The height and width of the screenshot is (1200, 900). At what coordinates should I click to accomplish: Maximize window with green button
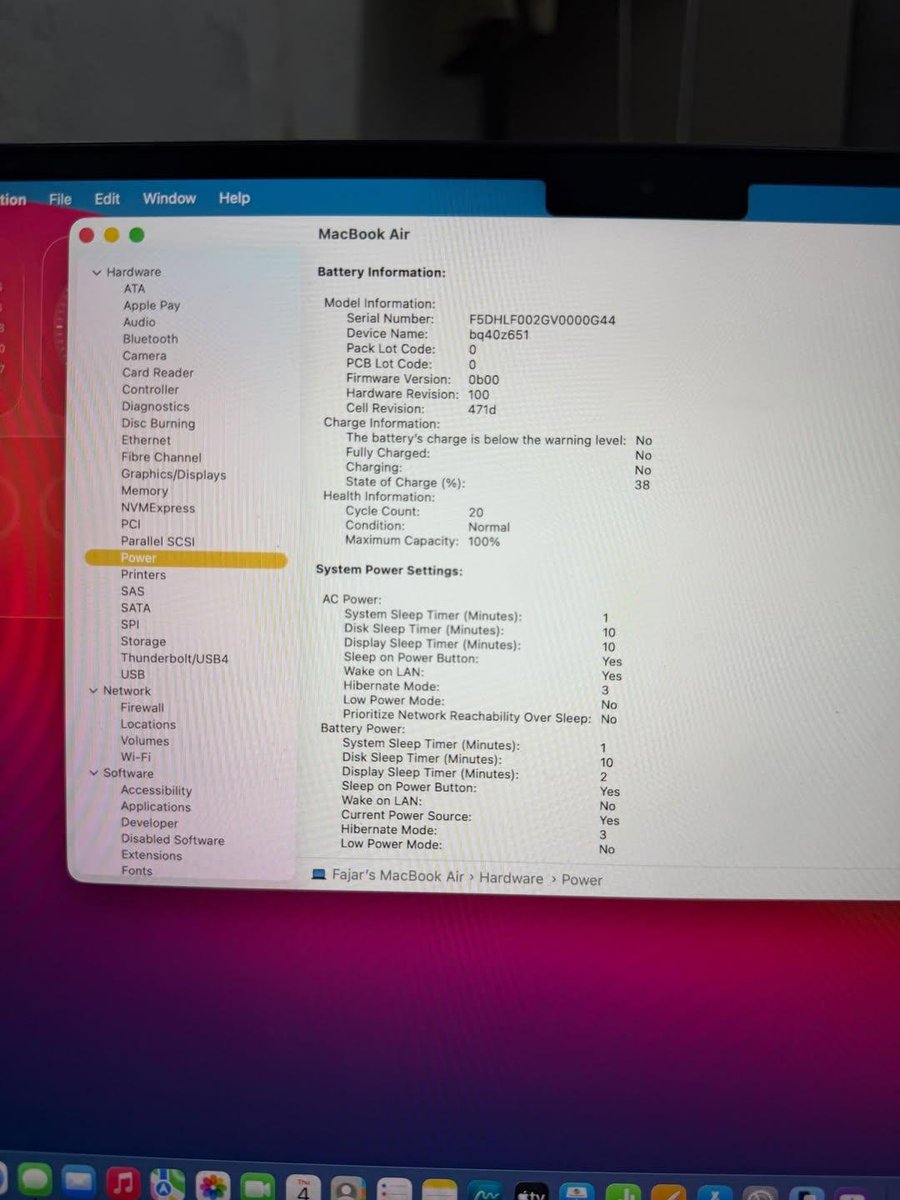click(x=136, y=235)
